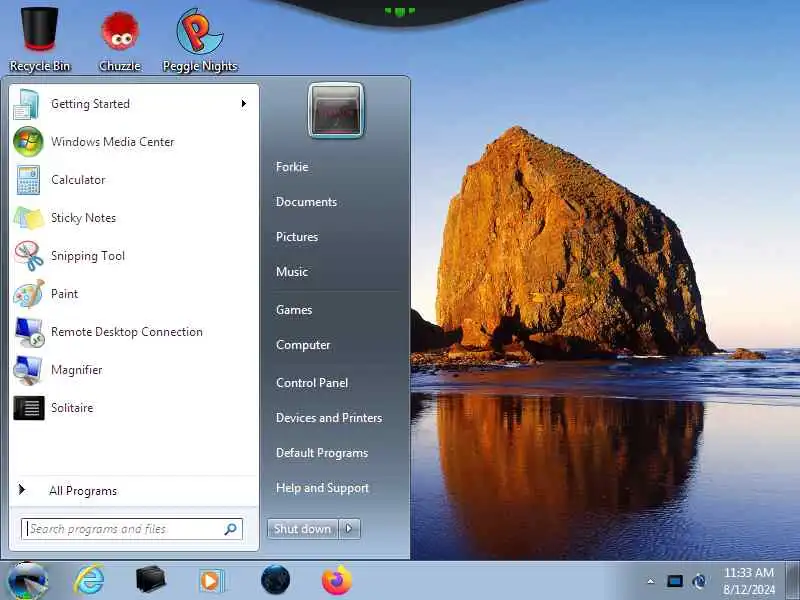Click the Shut down button
The height and width of the screenshot is (600, 800).
[x=302, y=529]
